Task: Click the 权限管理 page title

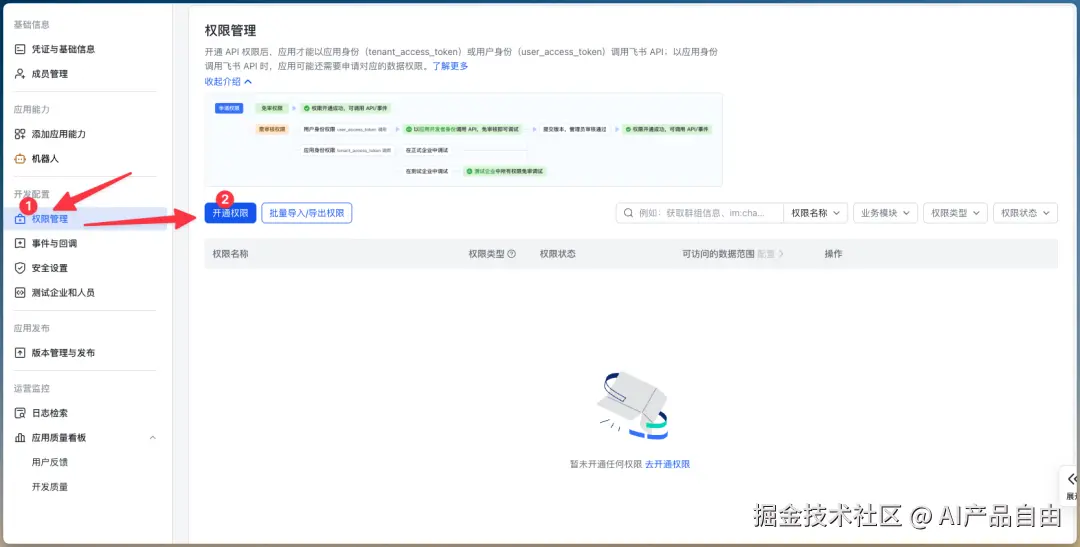Action: tap(231, 30)
